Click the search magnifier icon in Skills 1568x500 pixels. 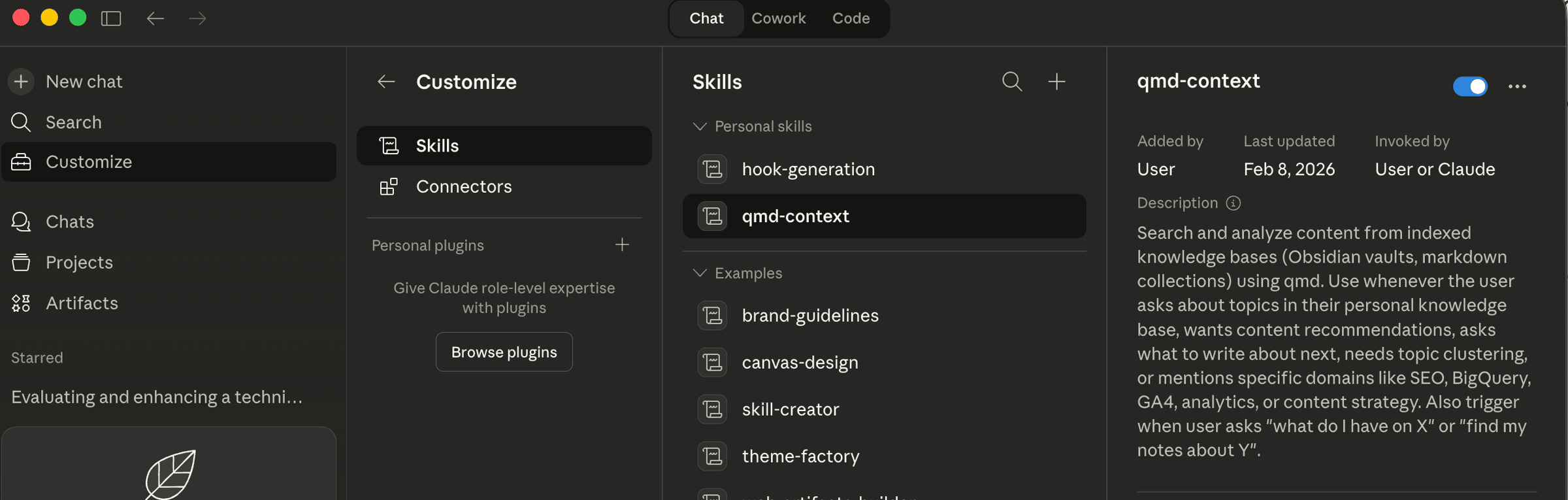(1011, 82)
